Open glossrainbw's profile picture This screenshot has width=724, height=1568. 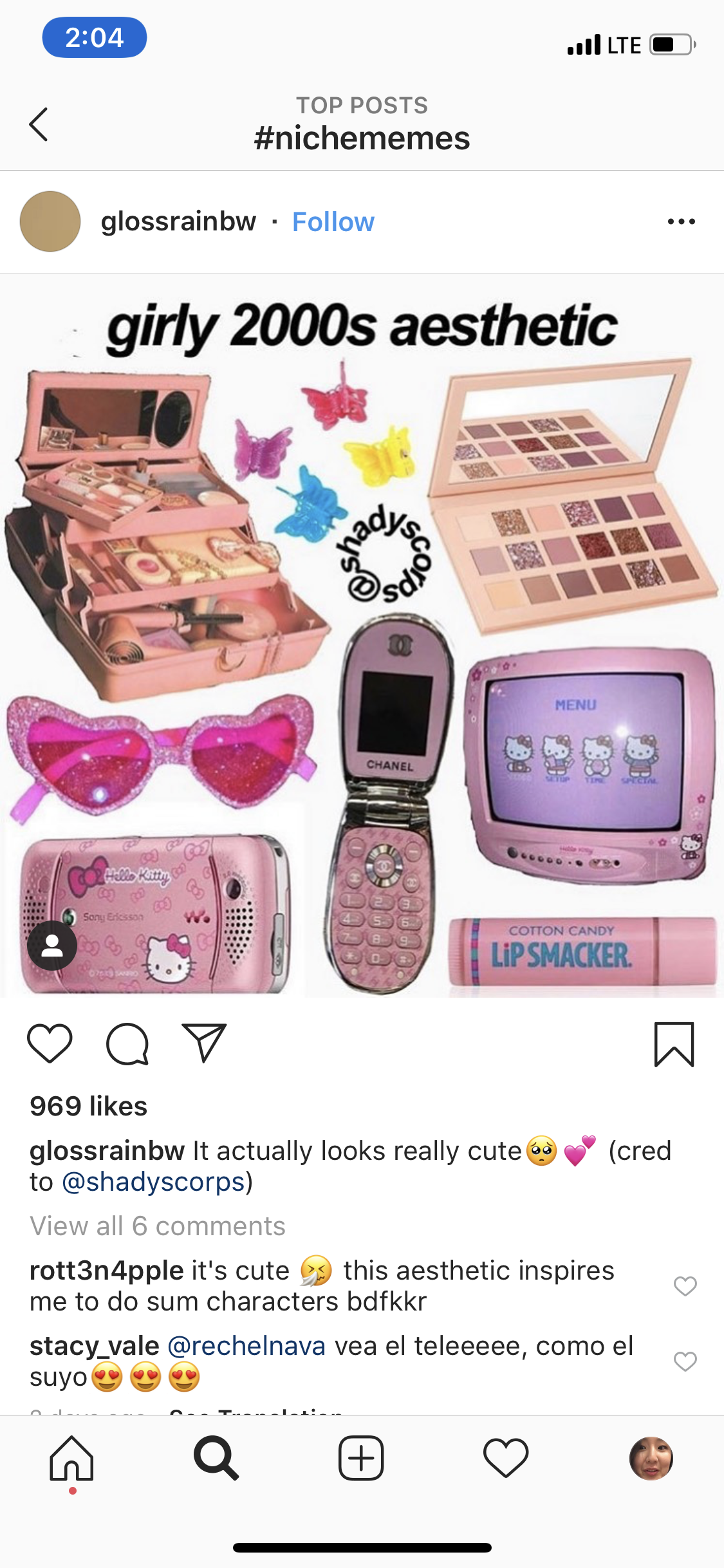50,221
